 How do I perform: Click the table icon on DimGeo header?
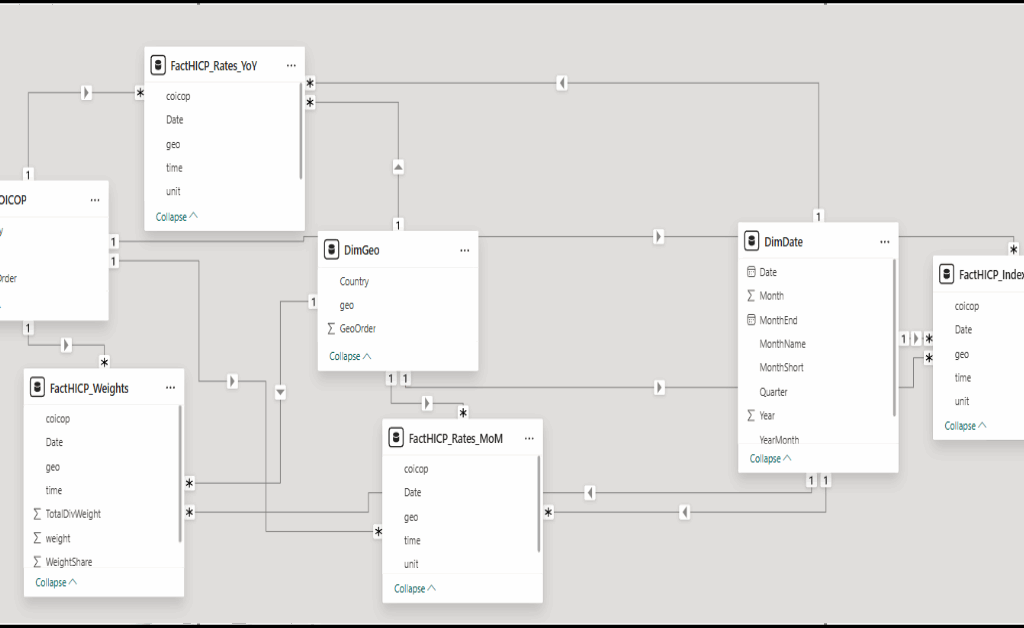coord(331,249)
